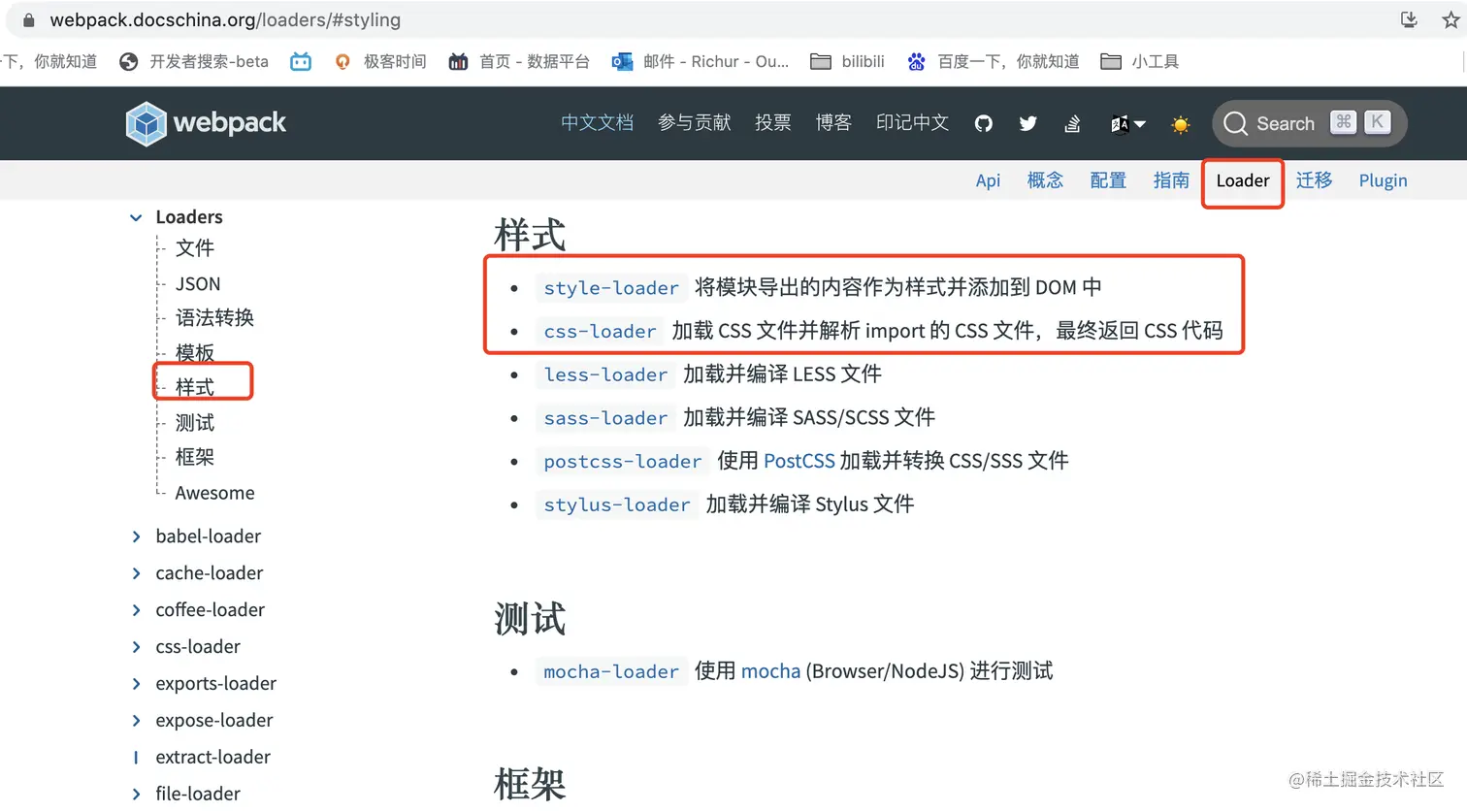Screen dimensions: 1467x812
Task: Expand the cache-loader sidebar item
Action: pos(136,573)
